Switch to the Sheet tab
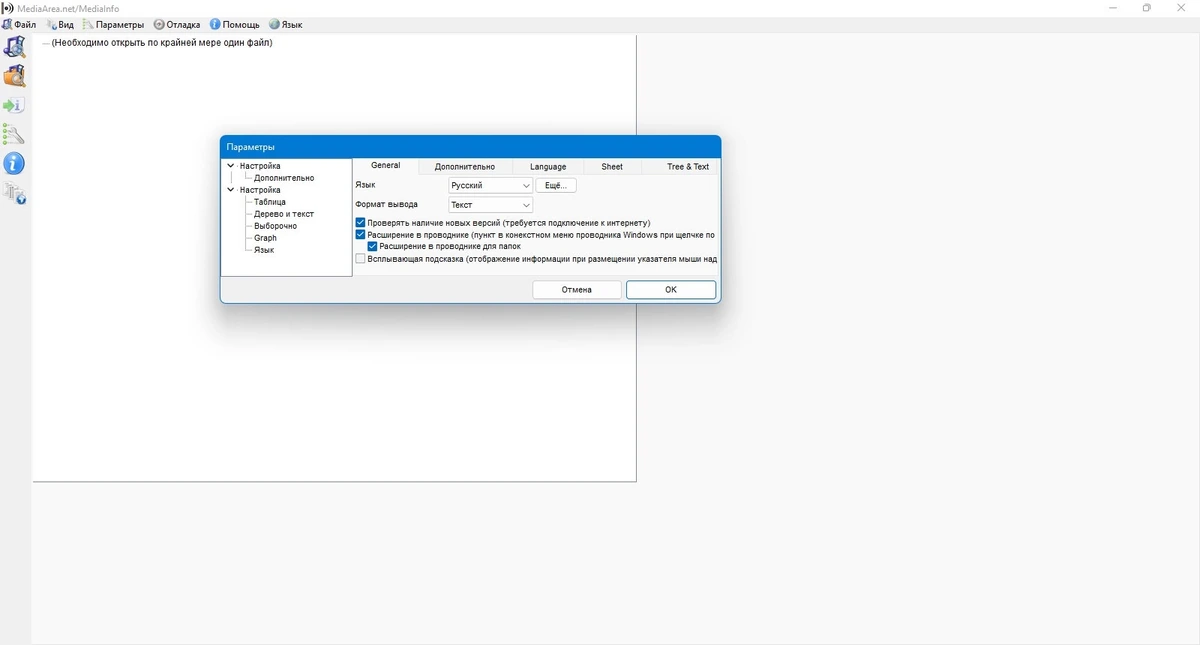The height and width of the screenshot is (645, 1200). [612, 167]
